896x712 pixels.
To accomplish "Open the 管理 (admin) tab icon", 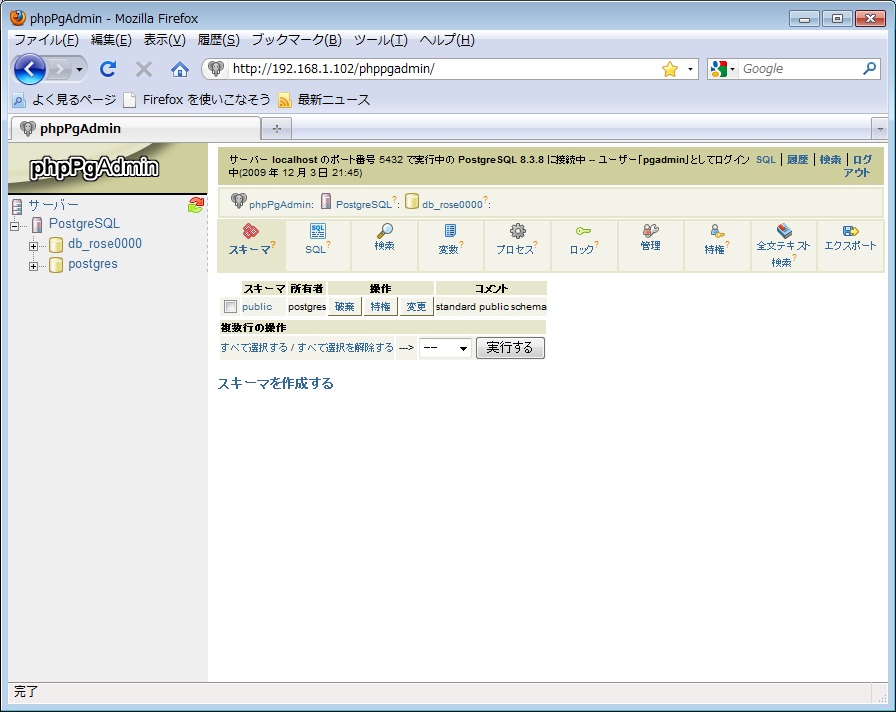I will tap(650, 230).
